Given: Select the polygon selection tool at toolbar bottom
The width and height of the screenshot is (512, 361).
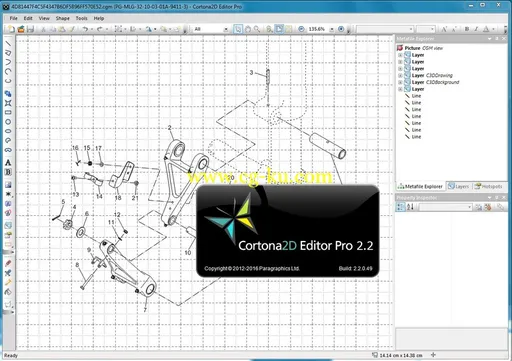Looking at the screenshot, I should click(8, 304).
